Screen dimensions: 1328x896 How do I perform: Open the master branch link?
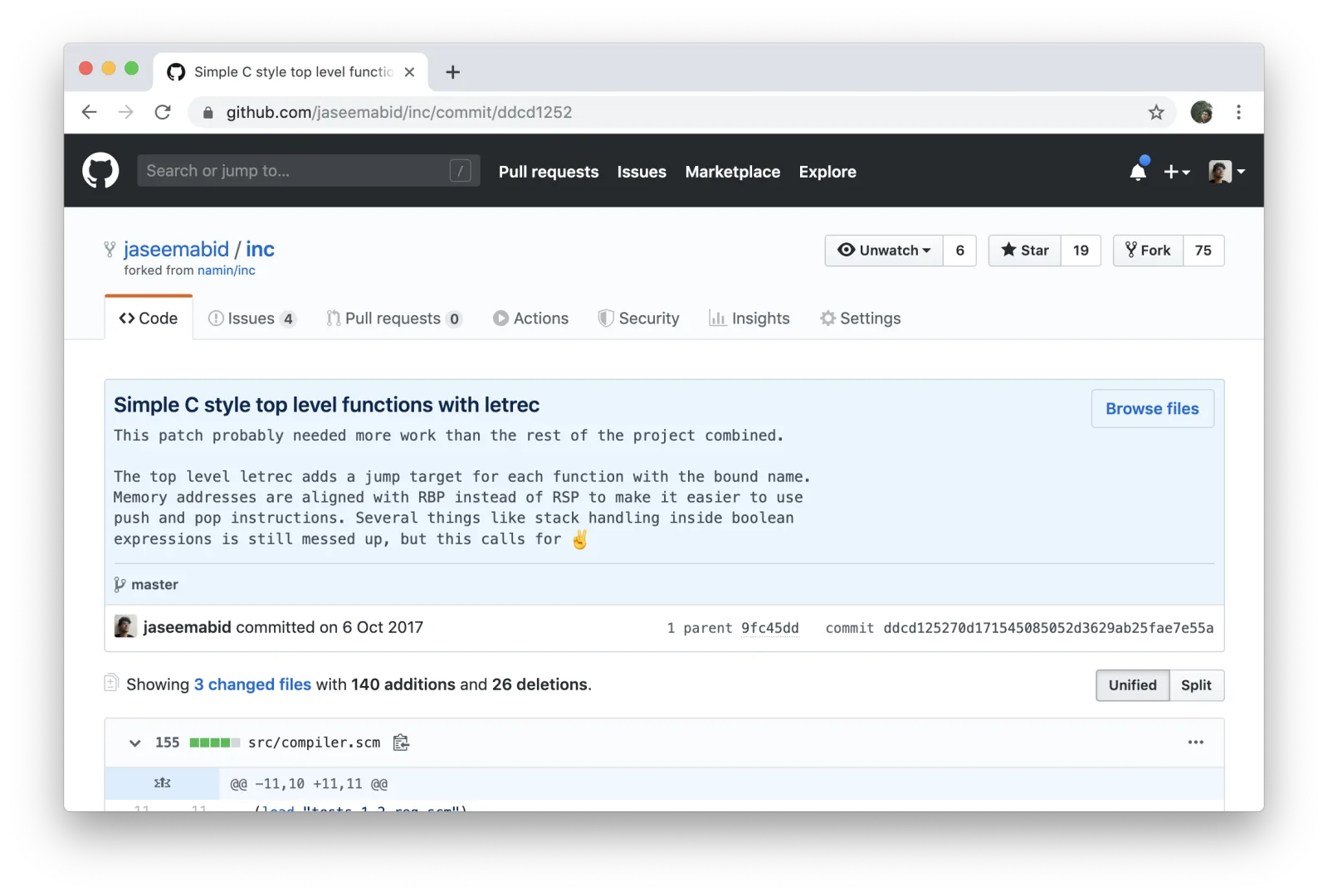tap(154, 585)
